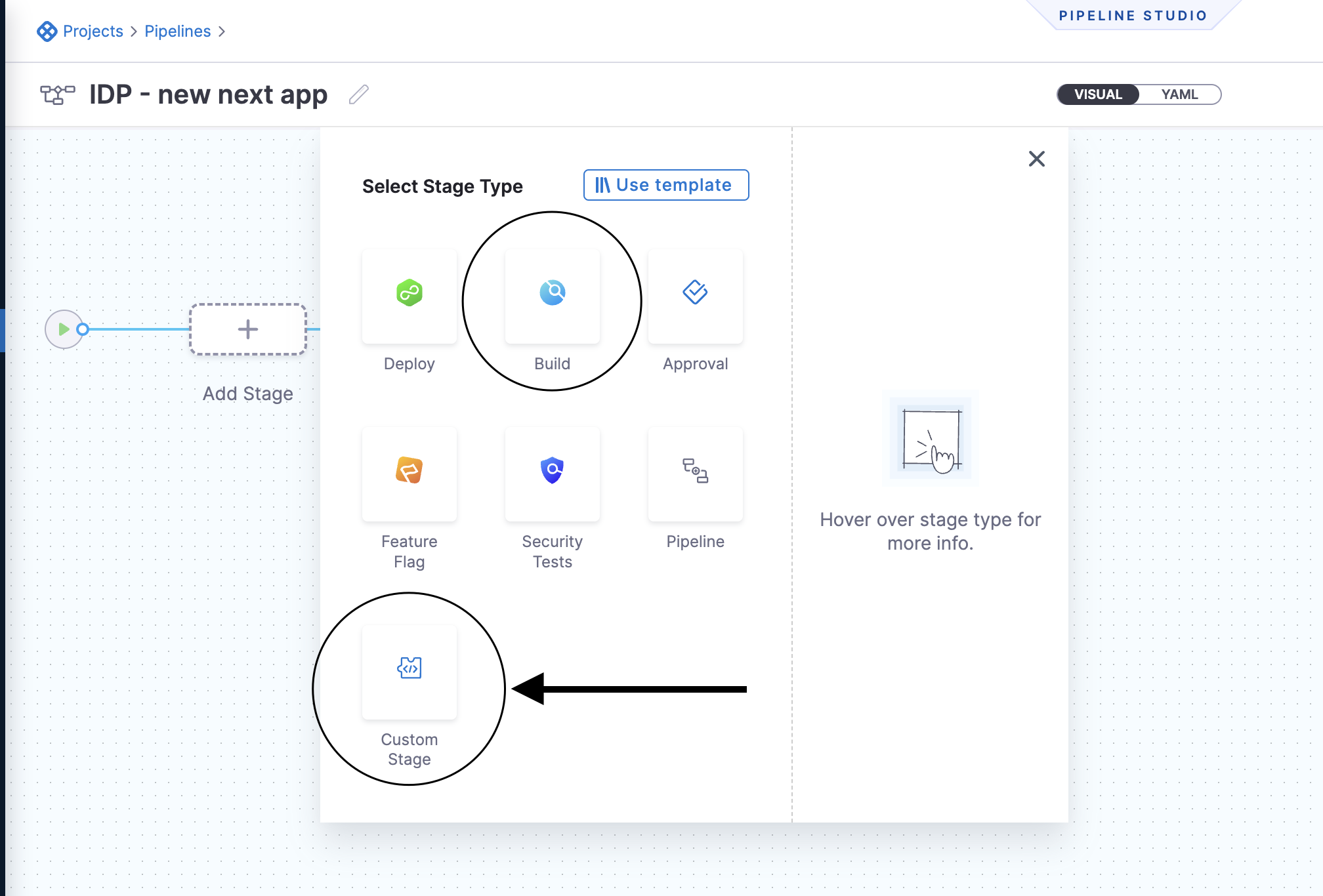Select the Pipeline stage type icon
This screenshot has height=896, width=1323.
tap(695, 472)
